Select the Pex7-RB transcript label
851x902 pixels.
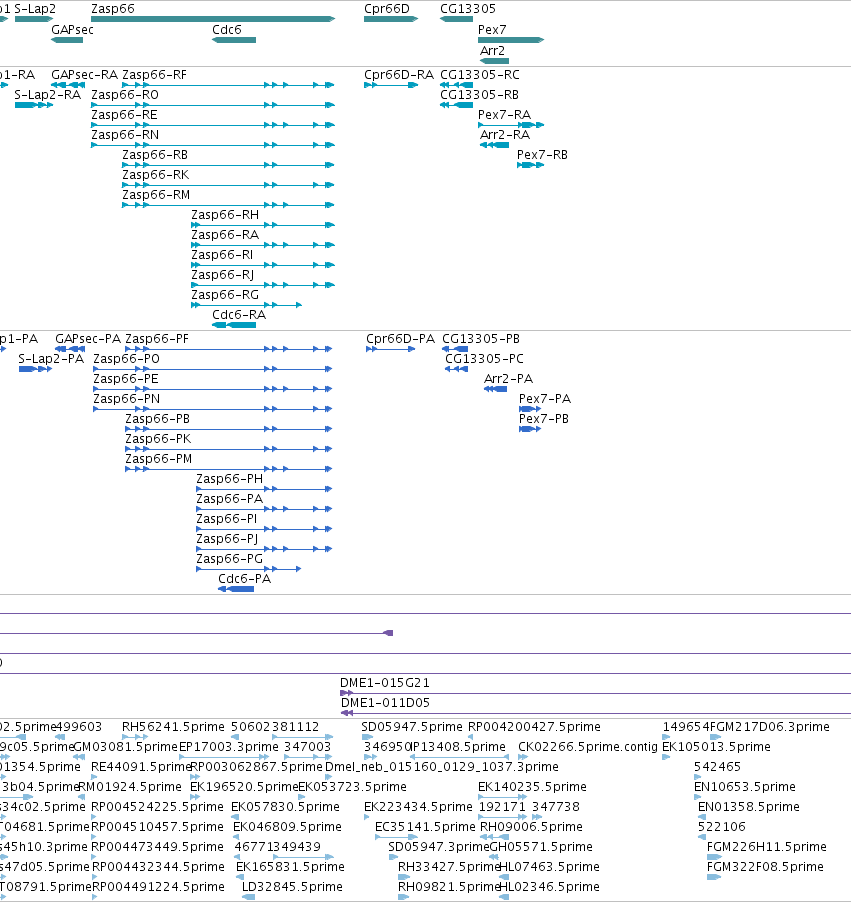coord(543,155)
